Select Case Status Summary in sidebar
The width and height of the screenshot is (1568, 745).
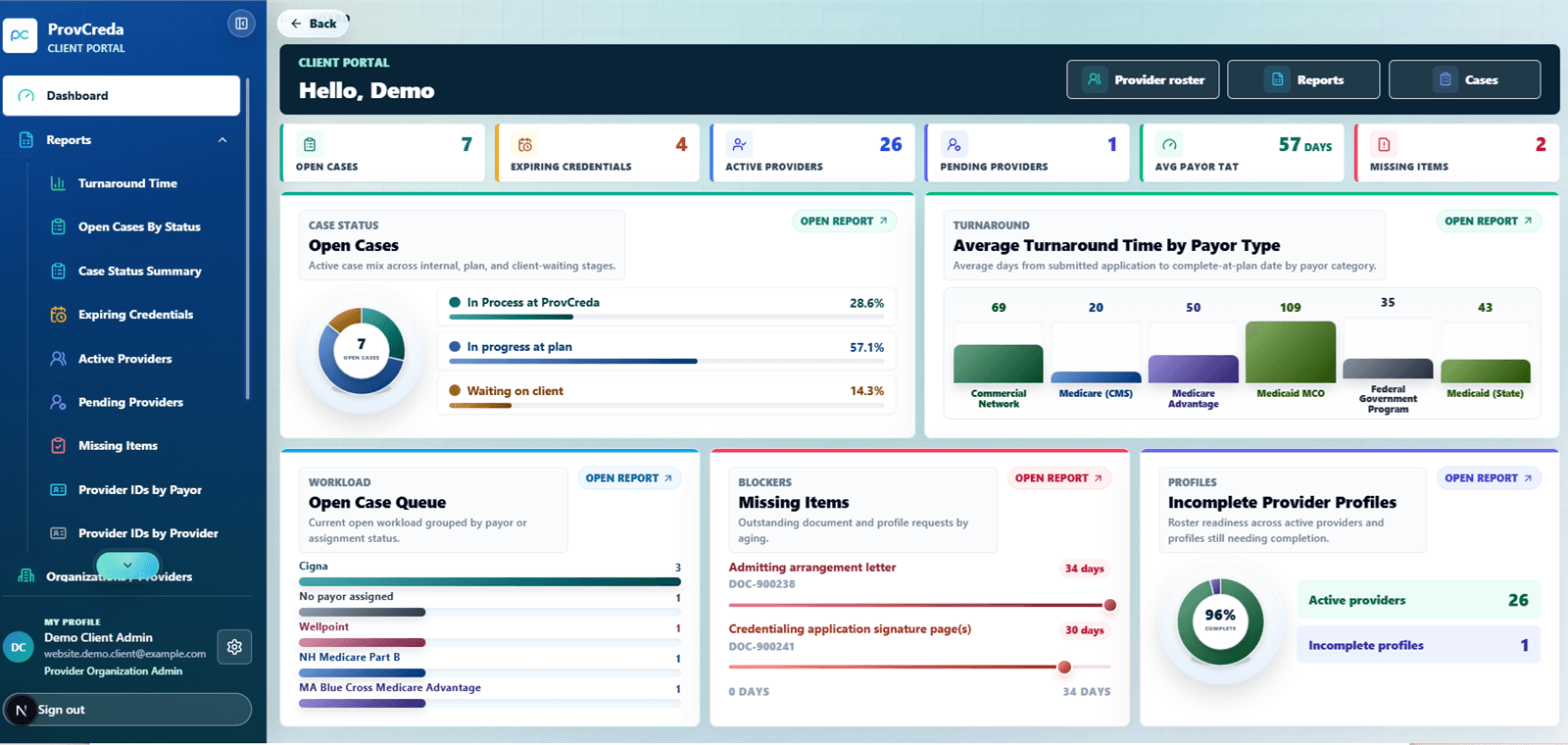[x=139, y=271]
